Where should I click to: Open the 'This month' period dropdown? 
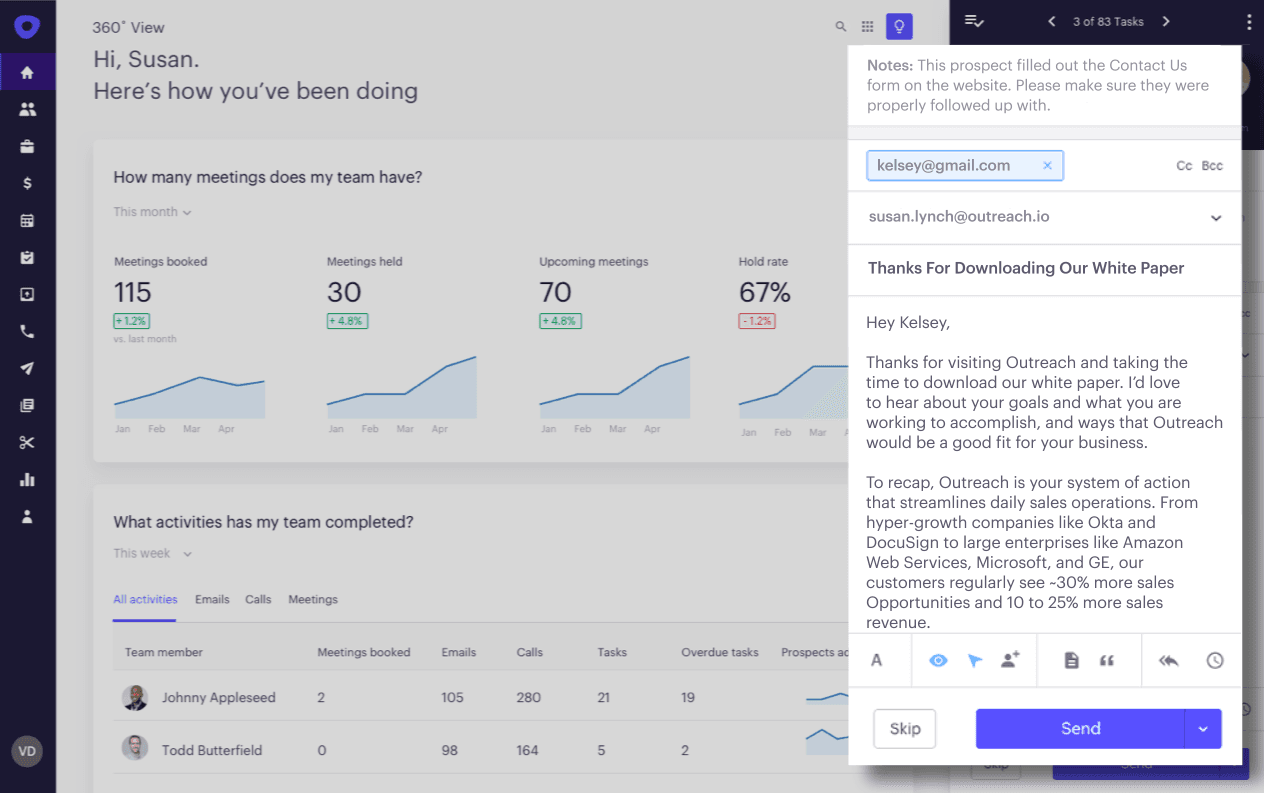tap(152, 212)
